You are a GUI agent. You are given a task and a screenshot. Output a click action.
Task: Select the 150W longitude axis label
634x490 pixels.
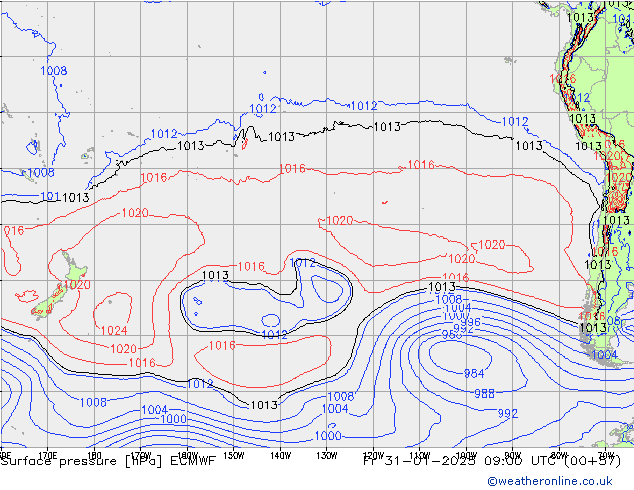click(234, 456)
